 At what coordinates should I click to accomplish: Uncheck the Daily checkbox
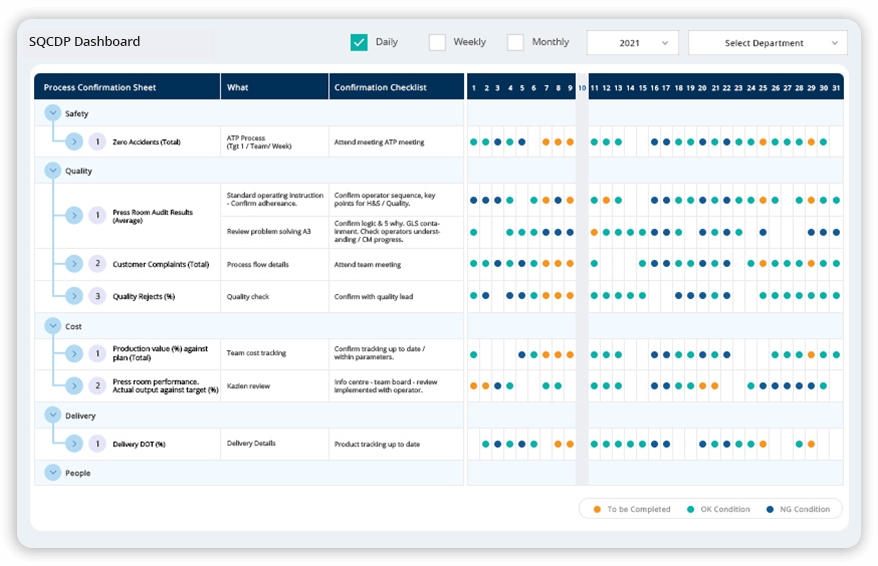click(359, 42)
